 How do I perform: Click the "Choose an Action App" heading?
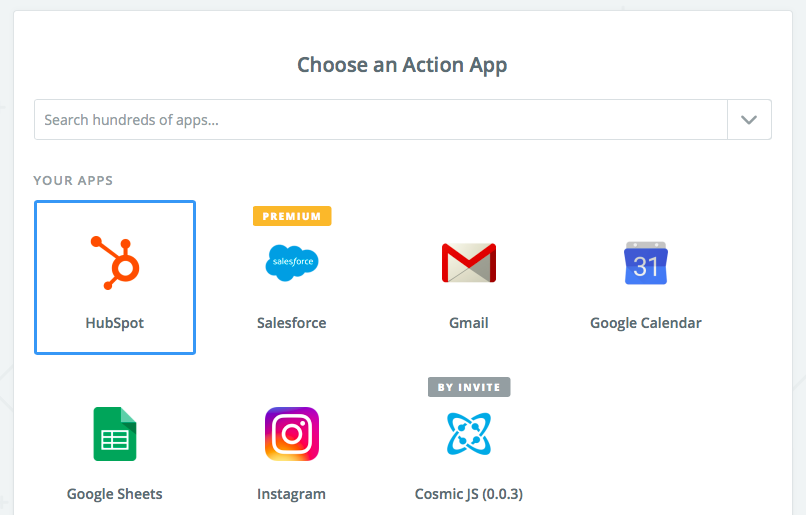point(402,66)
